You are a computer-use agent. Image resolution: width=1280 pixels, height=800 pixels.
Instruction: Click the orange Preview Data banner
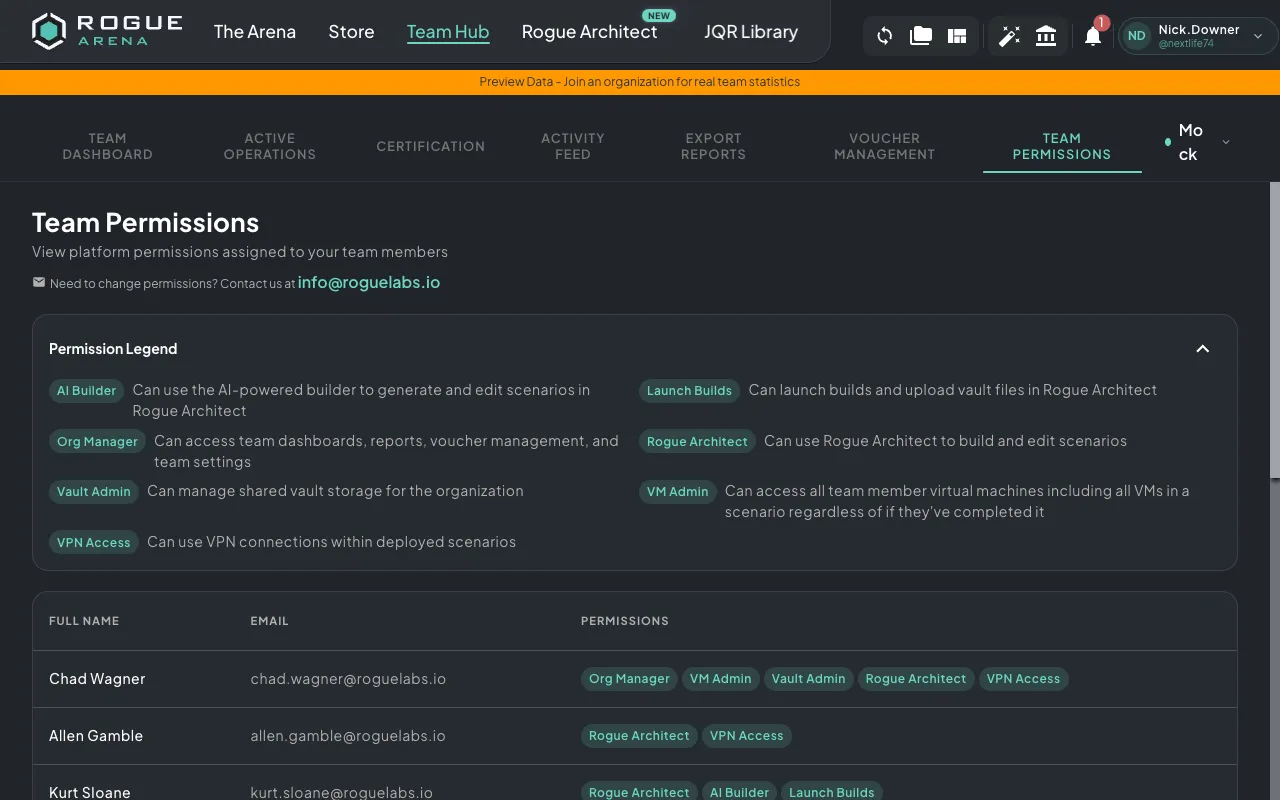640,82
